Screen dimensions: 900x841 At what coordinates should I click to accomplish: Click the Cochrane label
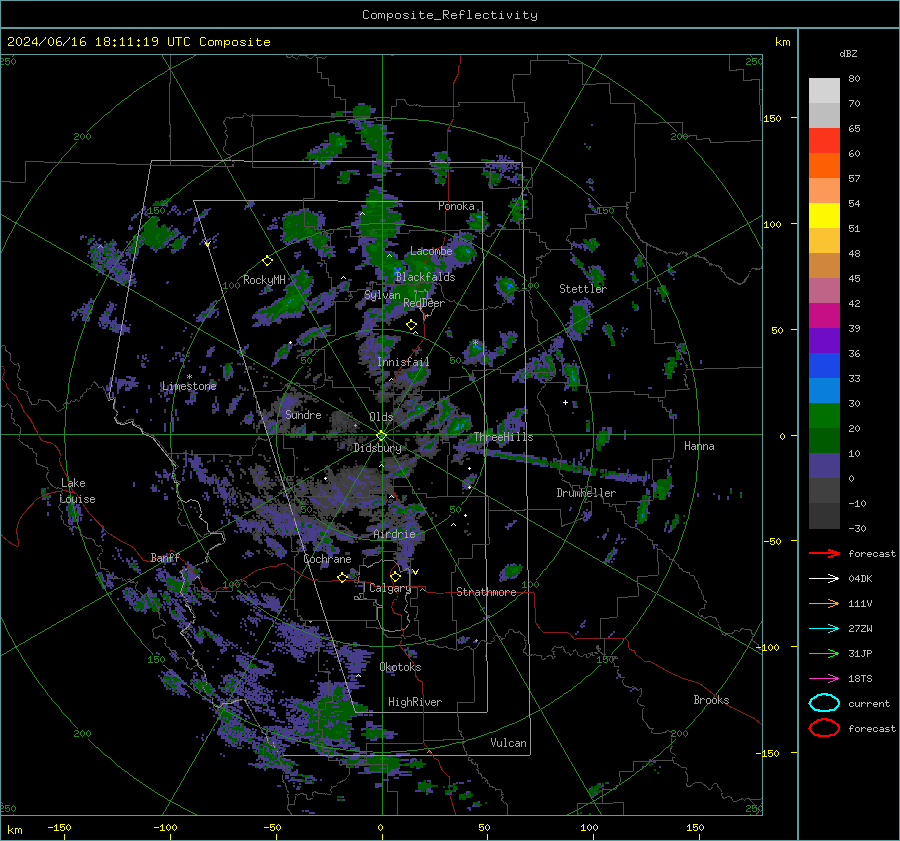click(x=327, y=559)
